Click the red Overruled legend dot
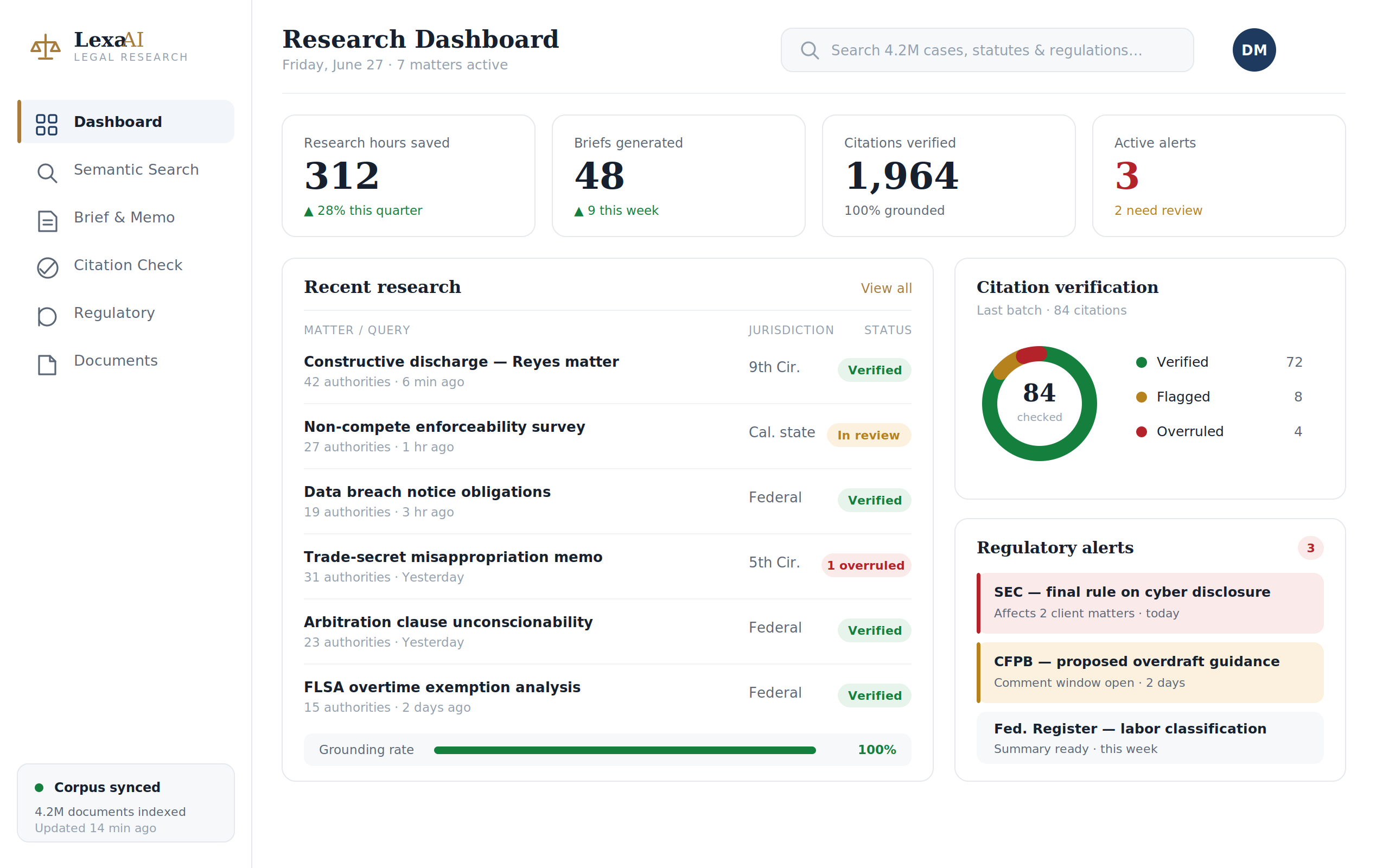This screenshot has width=1389, height=868. [x=1141, y=432]
